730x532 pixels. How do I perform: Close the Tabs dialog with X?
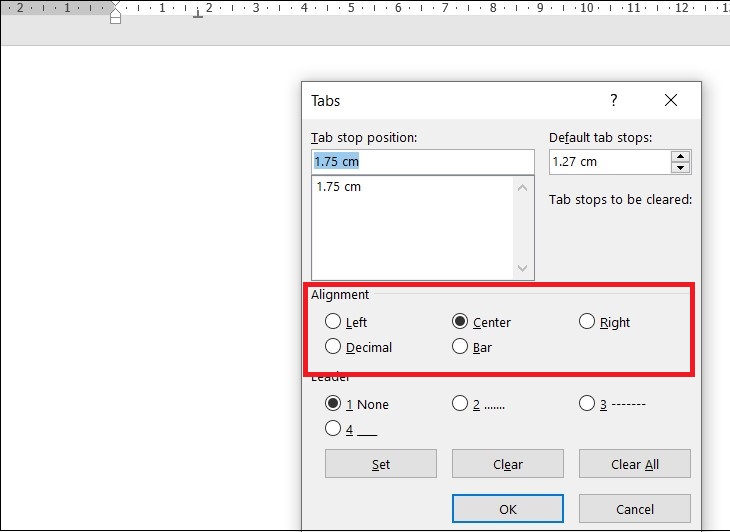coord(671,100)
